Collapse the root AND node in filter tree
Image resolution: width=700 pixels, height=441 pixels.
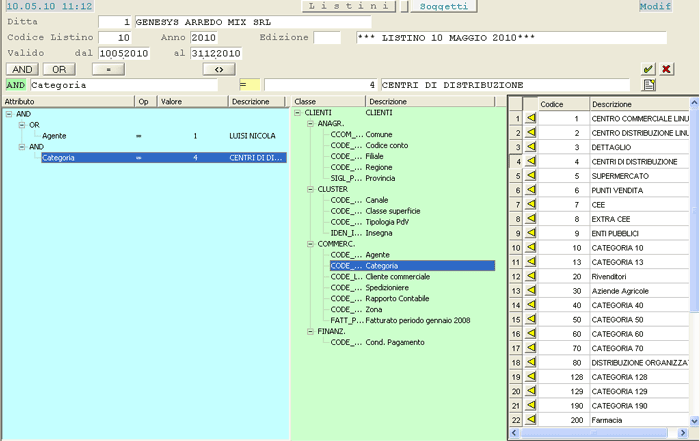[x=8, y=114]
